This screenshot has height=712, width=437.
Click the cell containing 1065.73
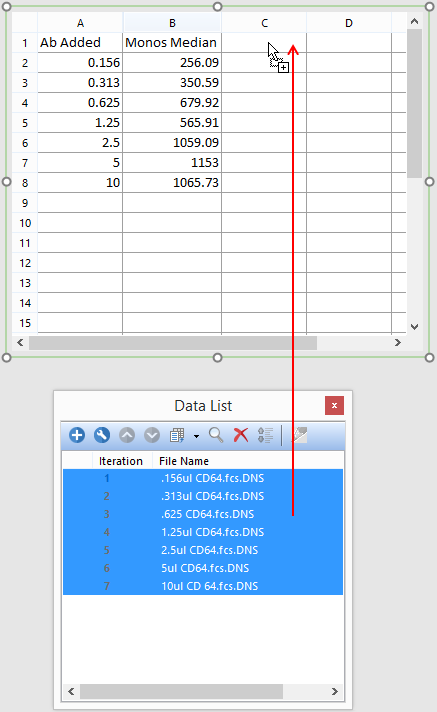click(172, 183)
